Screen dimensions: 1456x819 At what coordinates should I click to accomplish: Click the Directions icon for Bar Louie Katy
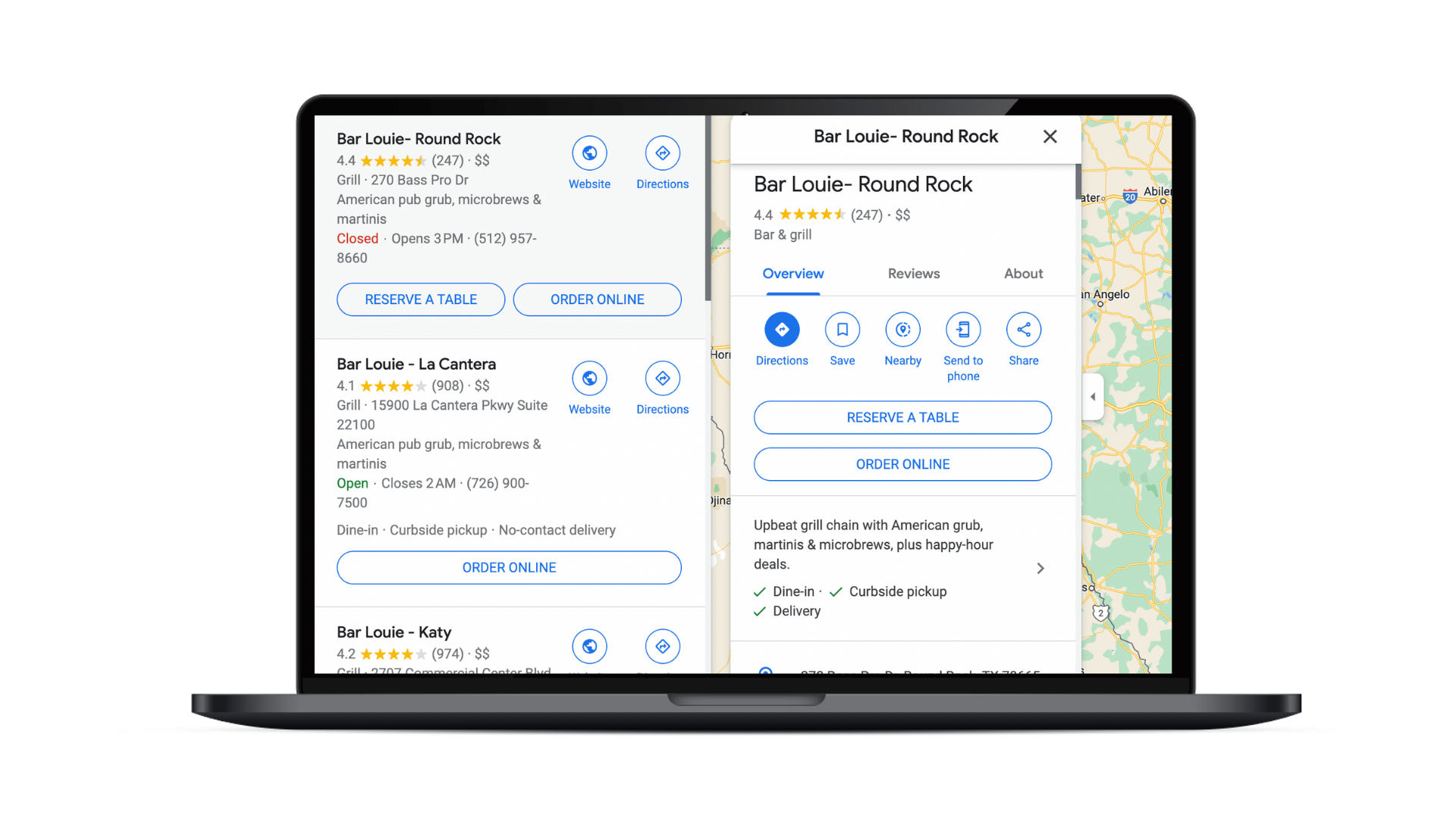tap(662, 647)
